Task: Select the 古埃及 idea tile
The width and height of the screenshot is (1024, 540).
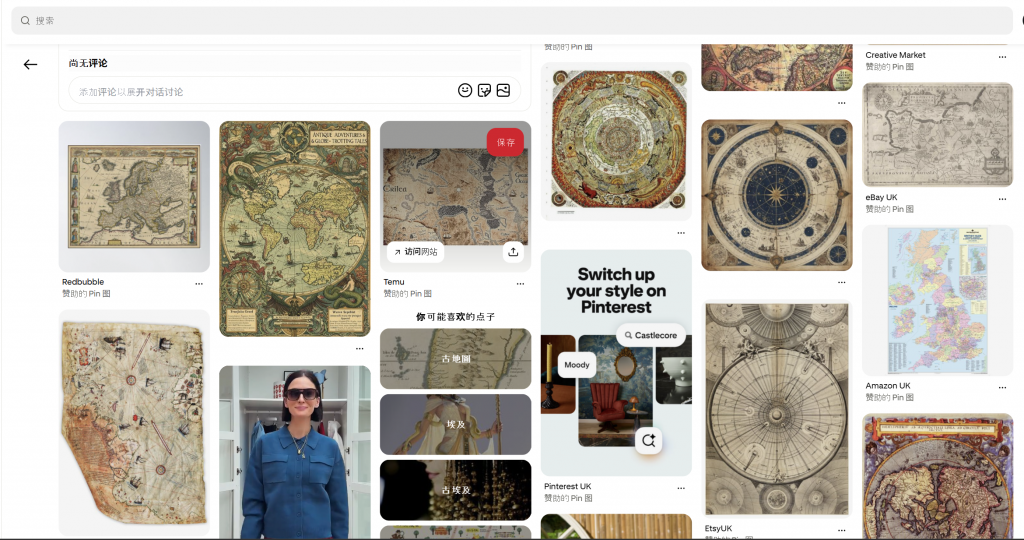Action: click(x=455, y=490)
